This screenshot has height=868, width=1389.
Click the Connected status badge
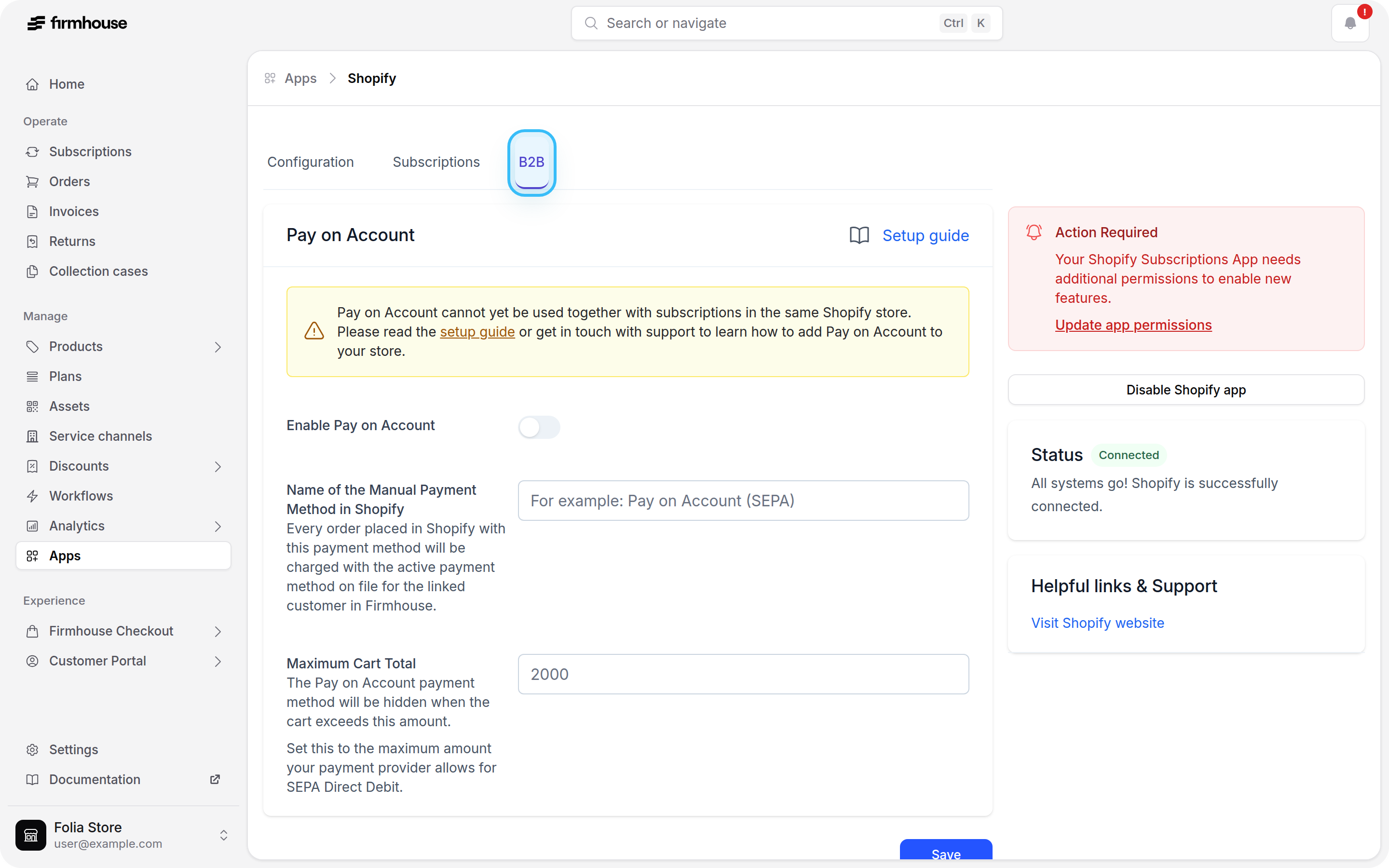tap(1129, 455)
